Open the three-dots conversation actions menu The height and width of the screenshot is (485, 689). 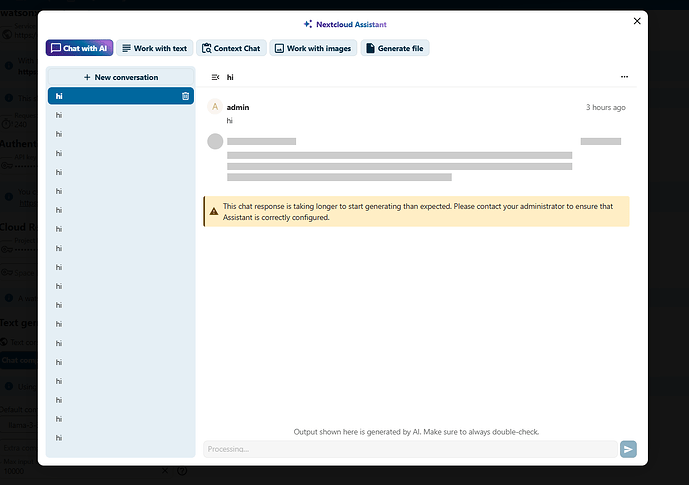click(x=625, y=77)
